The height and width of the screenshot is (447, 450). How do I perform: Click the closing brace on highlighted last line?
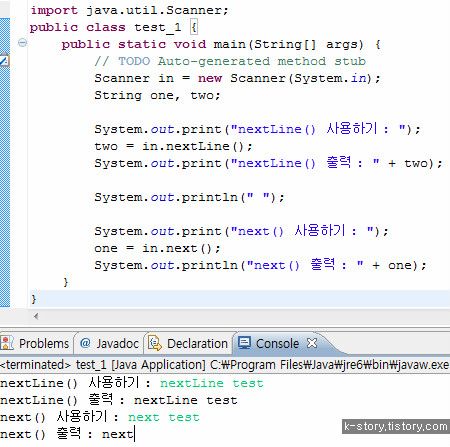[33, 299]
